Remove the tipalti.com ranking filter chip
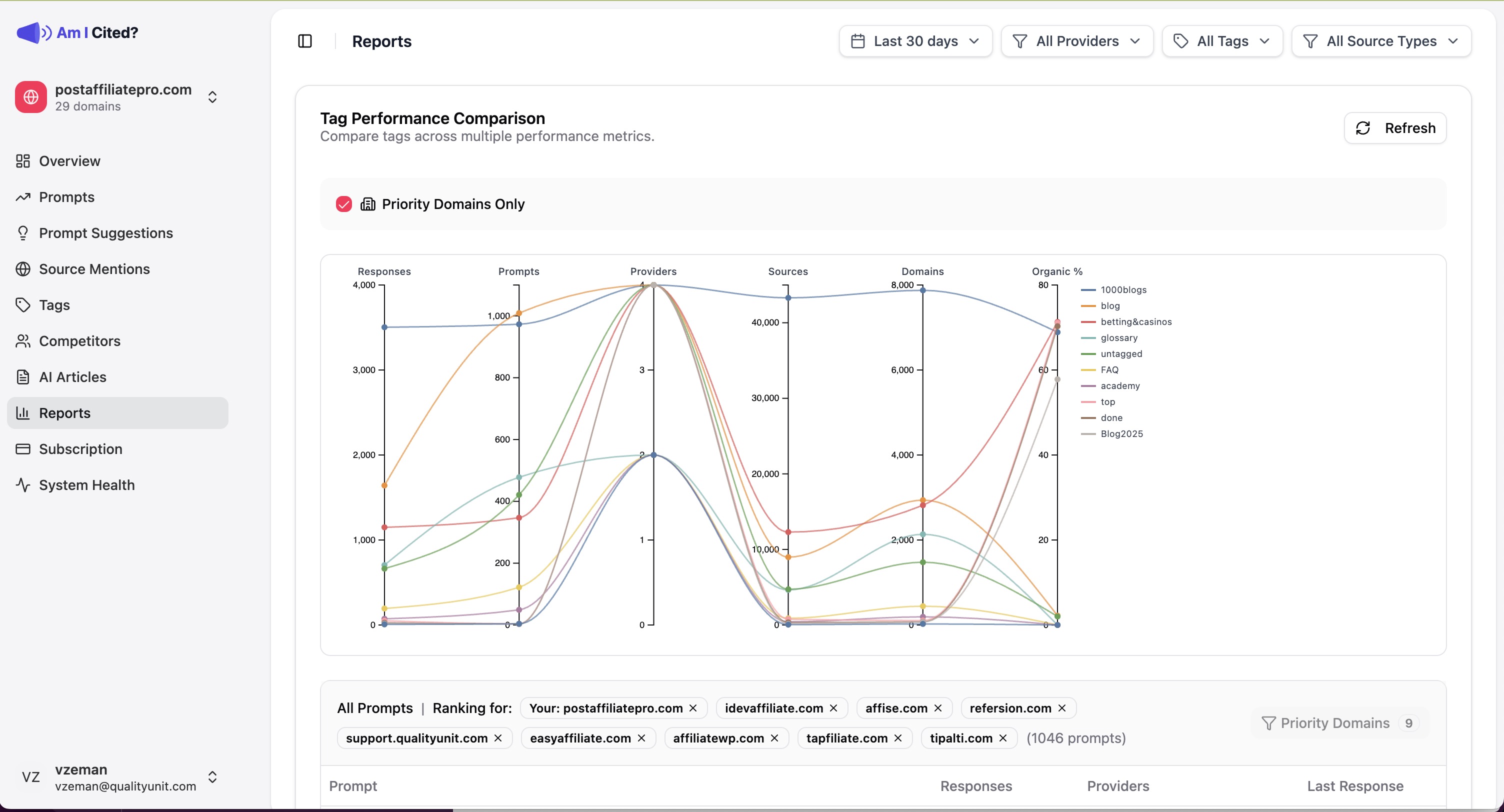Viewport: 1504px width, 812px height. [1003, 738]
